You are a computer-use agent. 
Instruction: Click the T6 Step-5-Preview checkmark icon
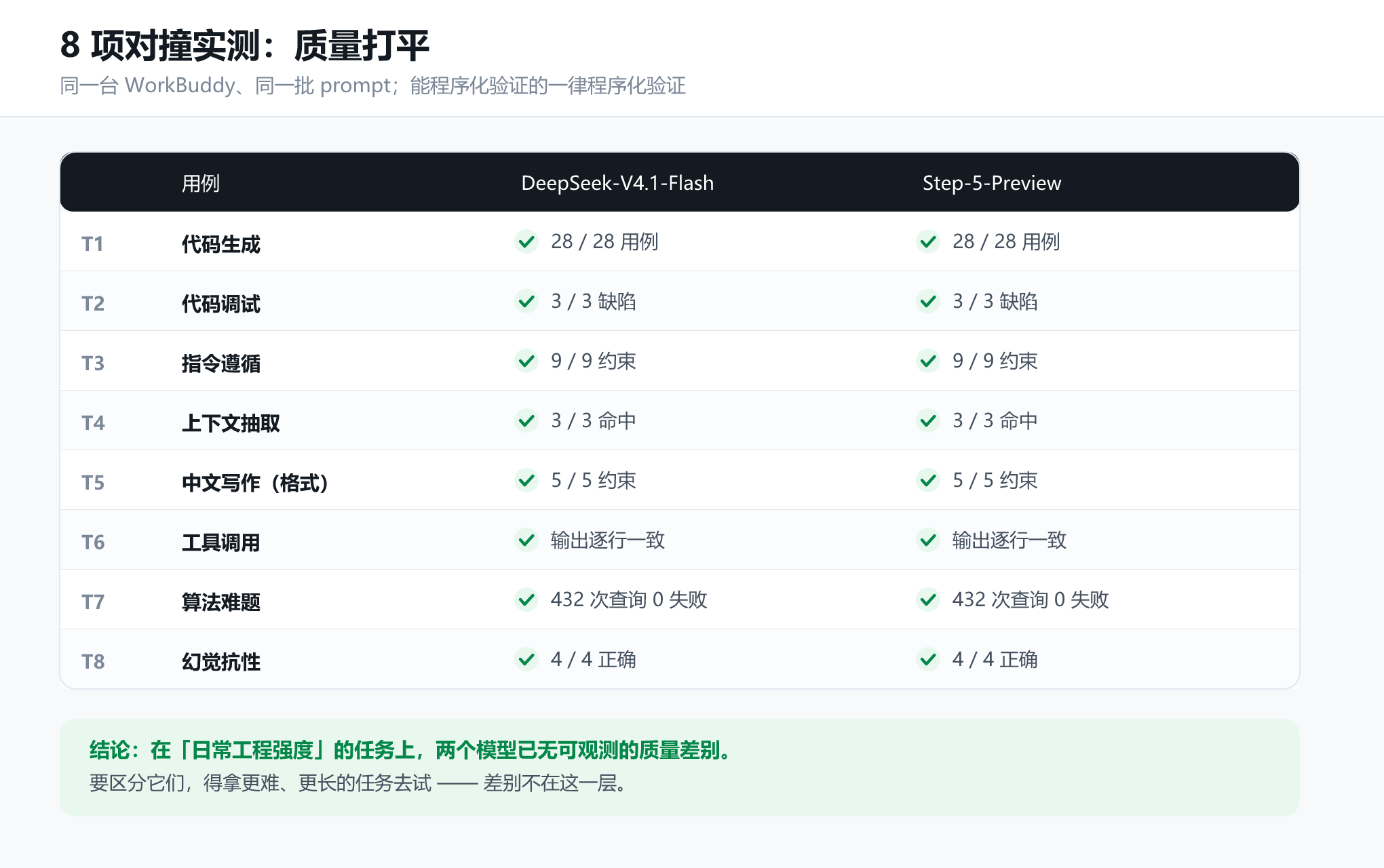point(928,540)
